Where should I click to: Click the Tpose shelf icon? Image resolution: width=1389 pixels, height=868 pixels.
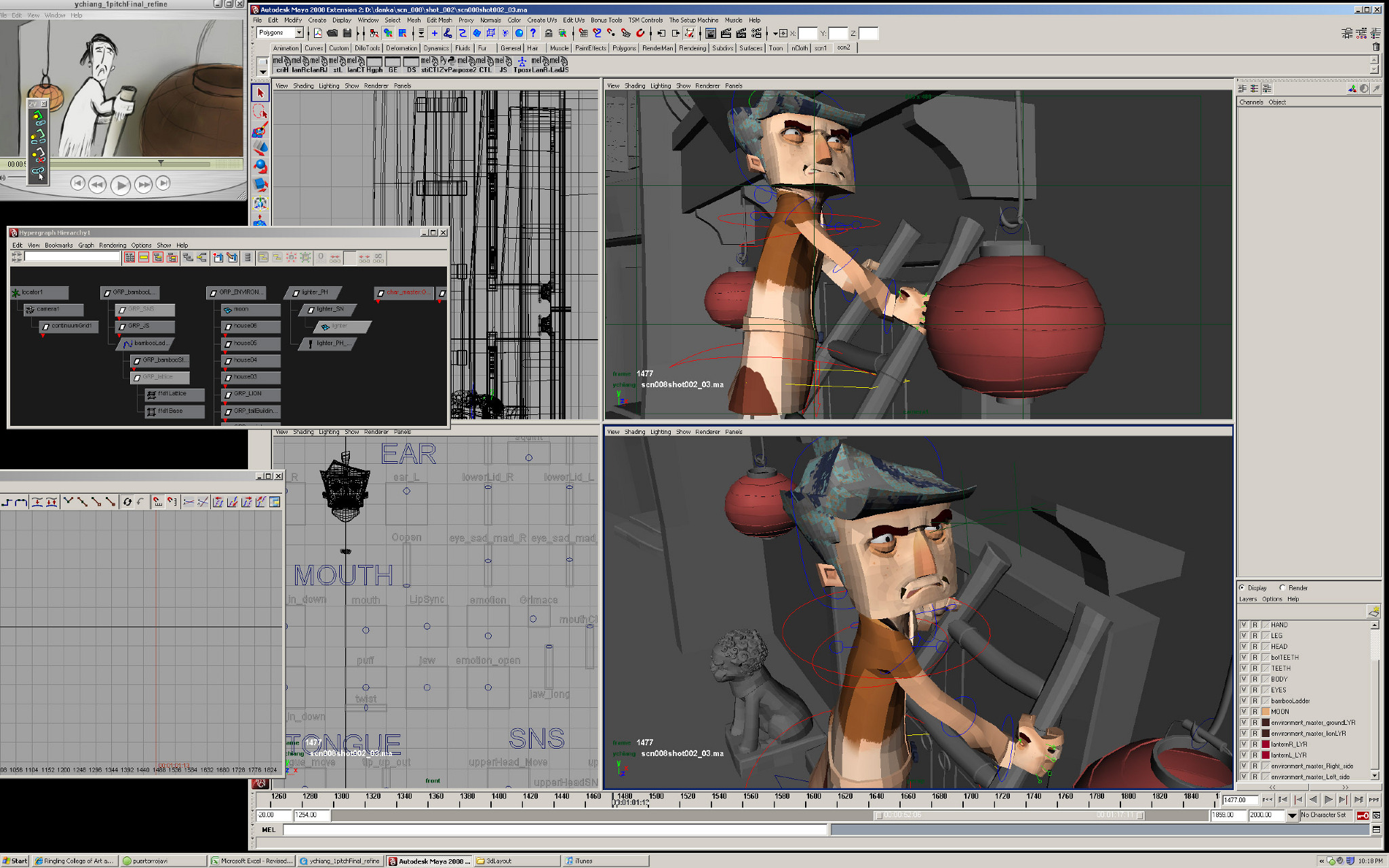point(522,64)
